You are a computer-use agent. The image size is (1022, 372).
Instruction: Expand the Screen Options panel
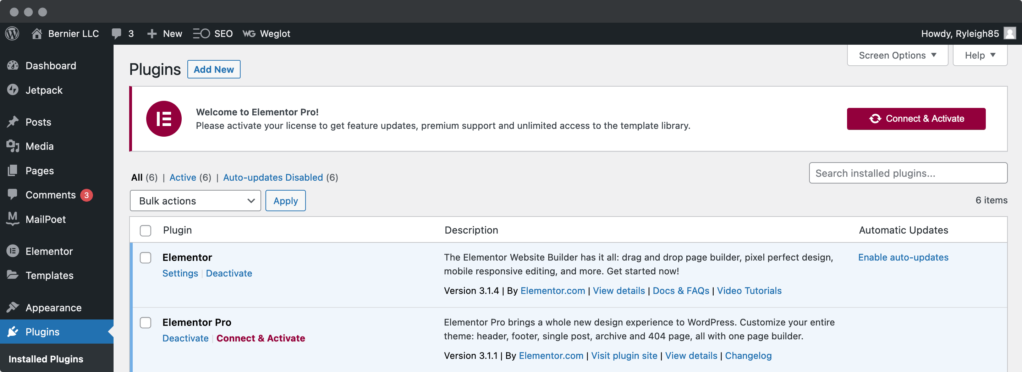898,55
